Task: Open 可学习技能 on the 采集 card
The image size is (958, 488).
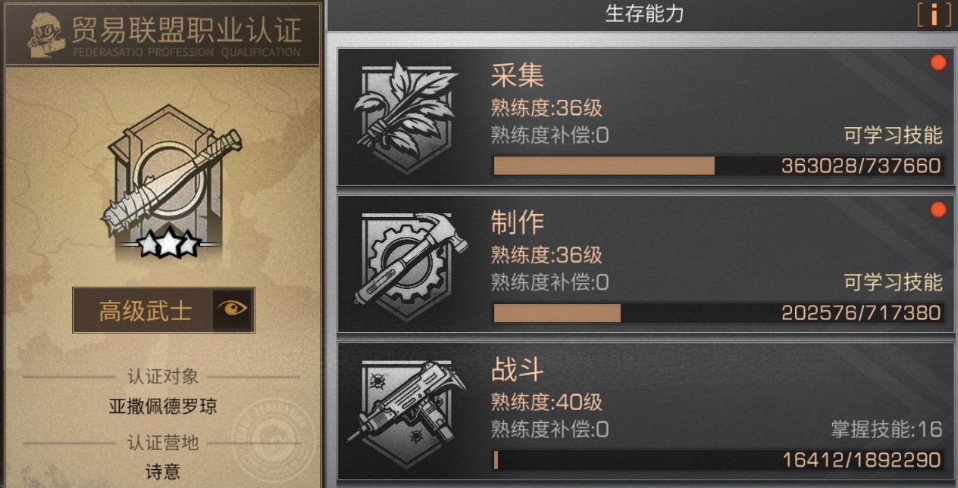Action: tap(893, 136)
